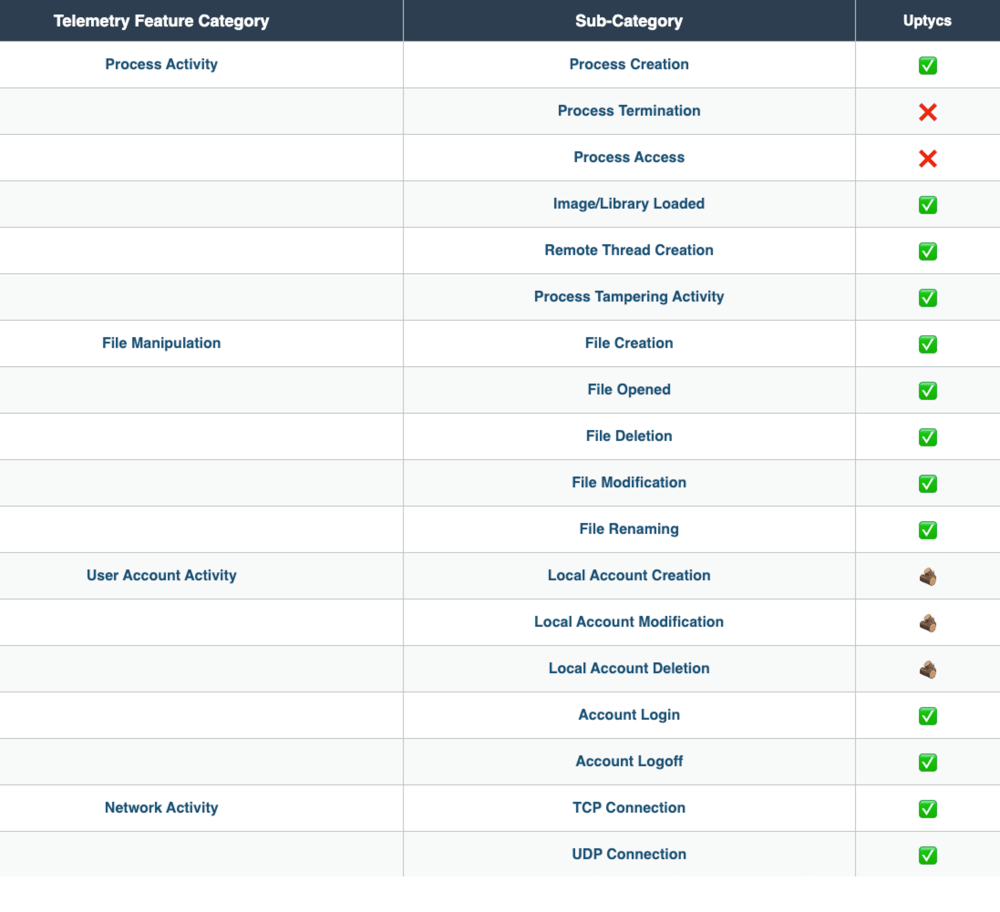The image size is (1000, 912).
Task: Click the Account Logoff sub-category text
Action: (x=629, y=761)
